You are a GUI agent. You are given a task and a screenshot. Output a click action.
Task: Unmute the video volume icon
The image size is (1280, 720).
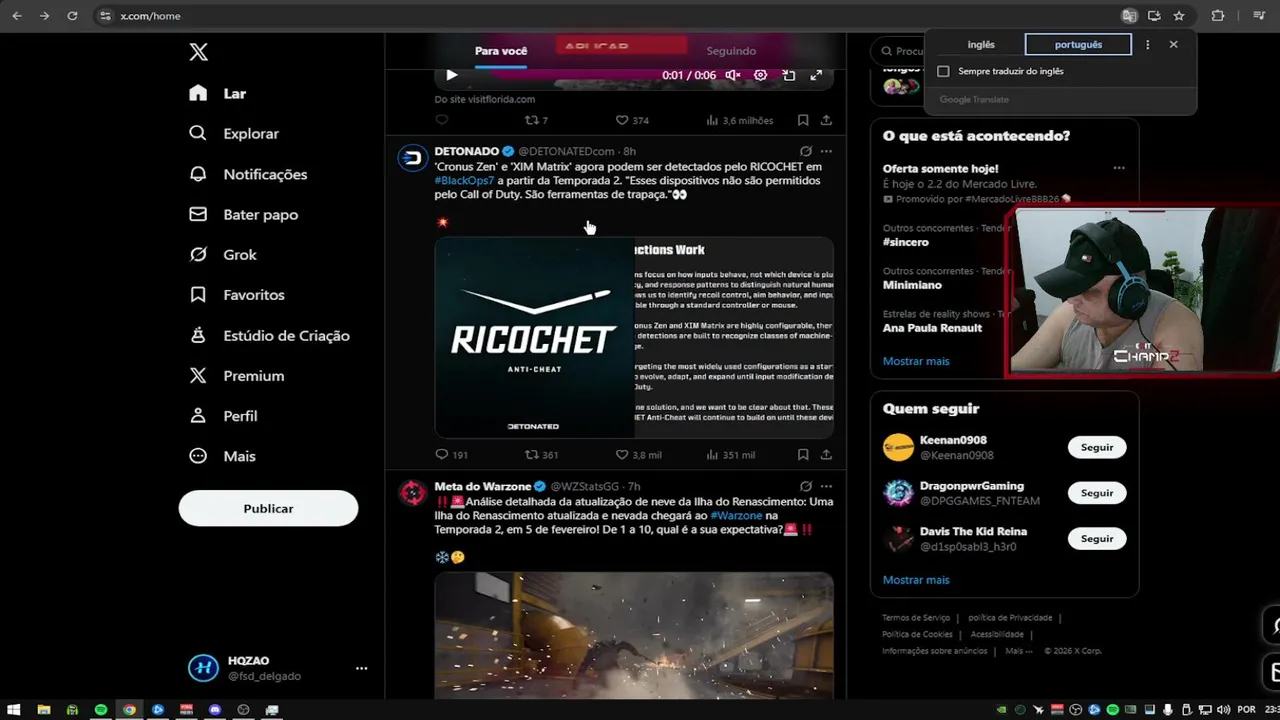(733, 75)
